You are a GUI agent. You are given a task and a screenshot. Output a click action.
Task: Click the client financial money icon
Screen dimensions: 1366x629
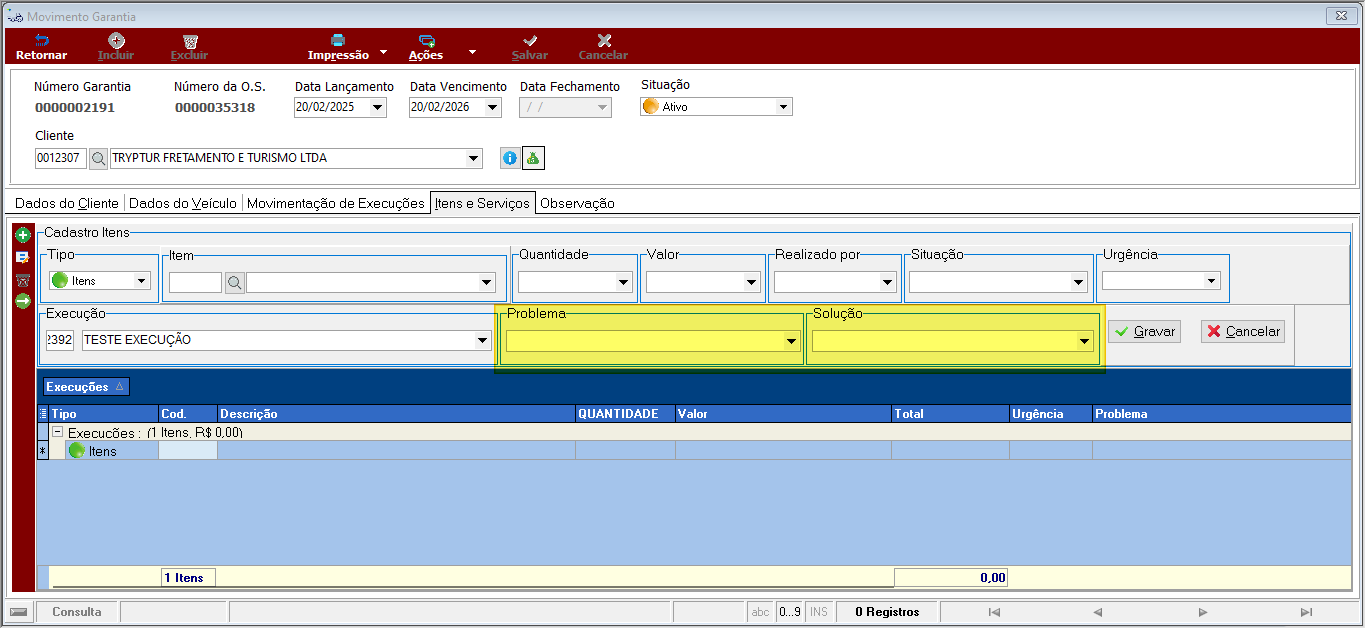(x=533, y=158)
